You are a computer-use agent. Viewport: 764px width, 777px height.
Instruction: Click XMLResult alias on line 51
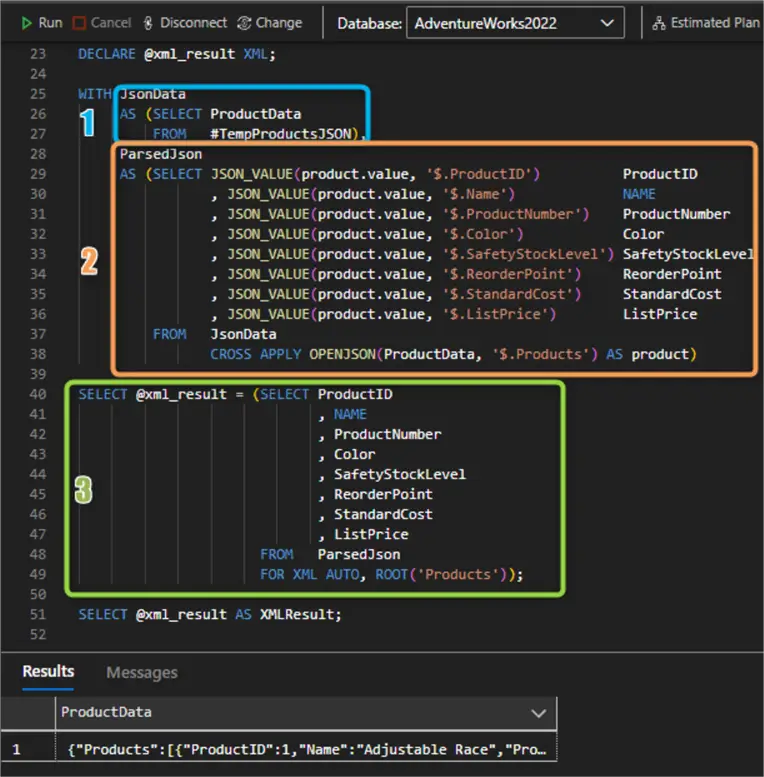pyautogui.click(x=297, y=614)
